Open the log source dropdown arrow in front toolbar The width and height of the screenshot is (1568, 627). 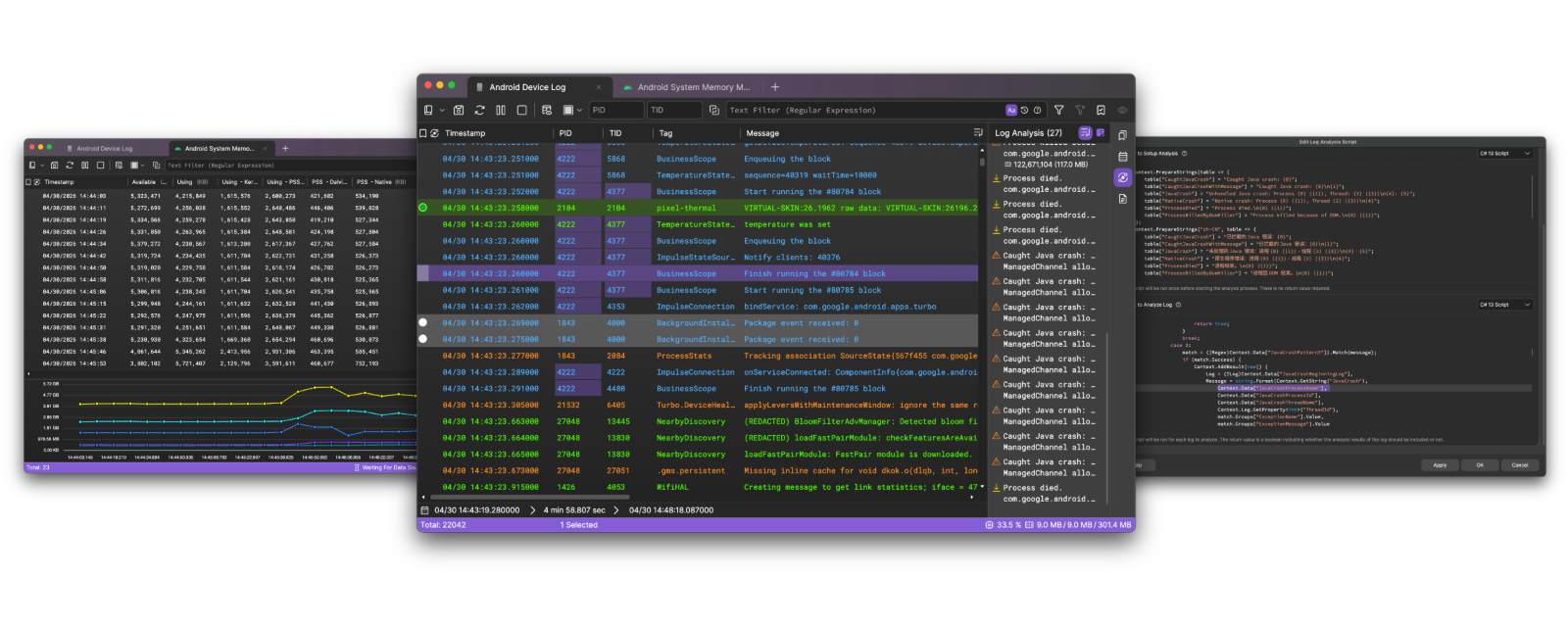click(x=442, y=110)
